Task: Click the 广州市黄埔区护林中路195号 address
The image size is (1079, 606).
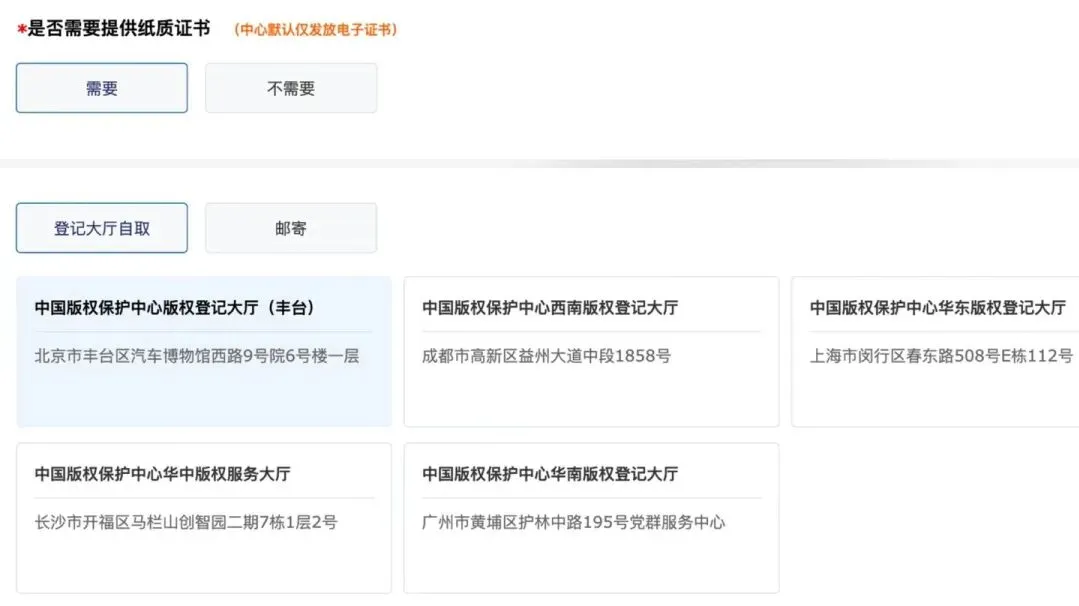Action: click(573, 522)
